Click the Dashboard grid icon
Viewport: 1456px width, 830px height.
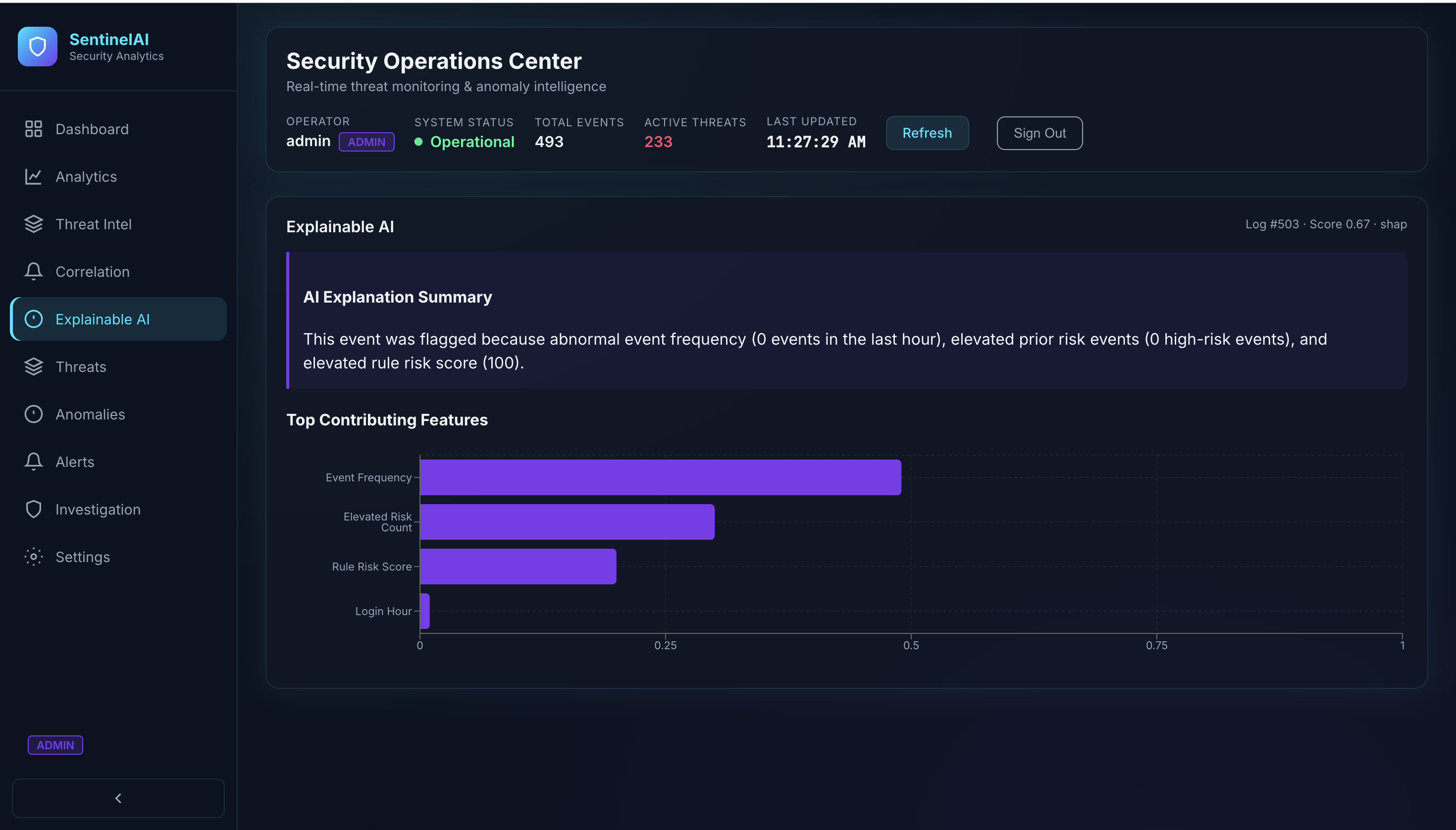[x=34, y=129]
